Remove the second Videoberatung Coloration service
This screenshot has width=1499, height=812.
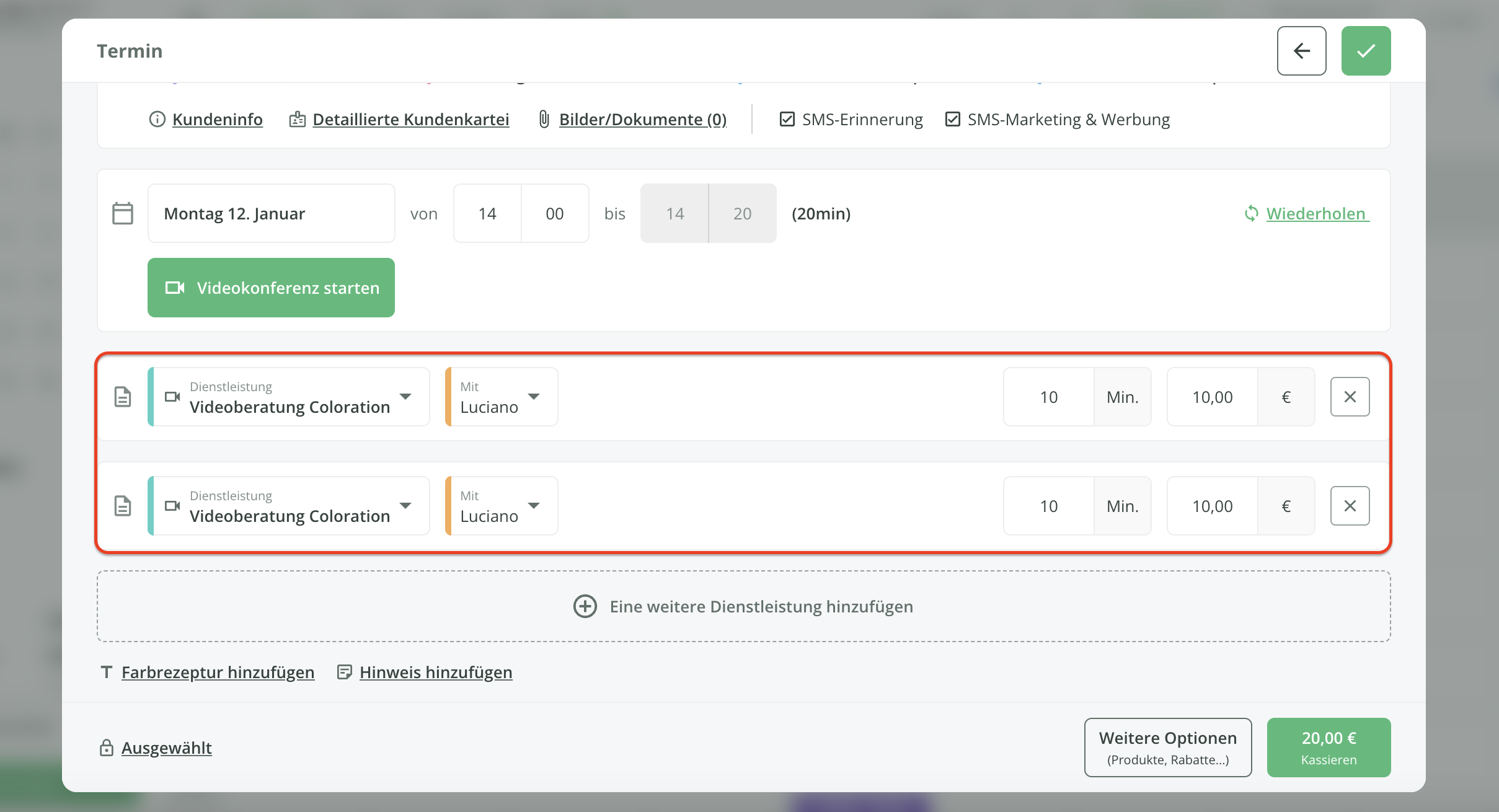click(x=1350, y=506)
